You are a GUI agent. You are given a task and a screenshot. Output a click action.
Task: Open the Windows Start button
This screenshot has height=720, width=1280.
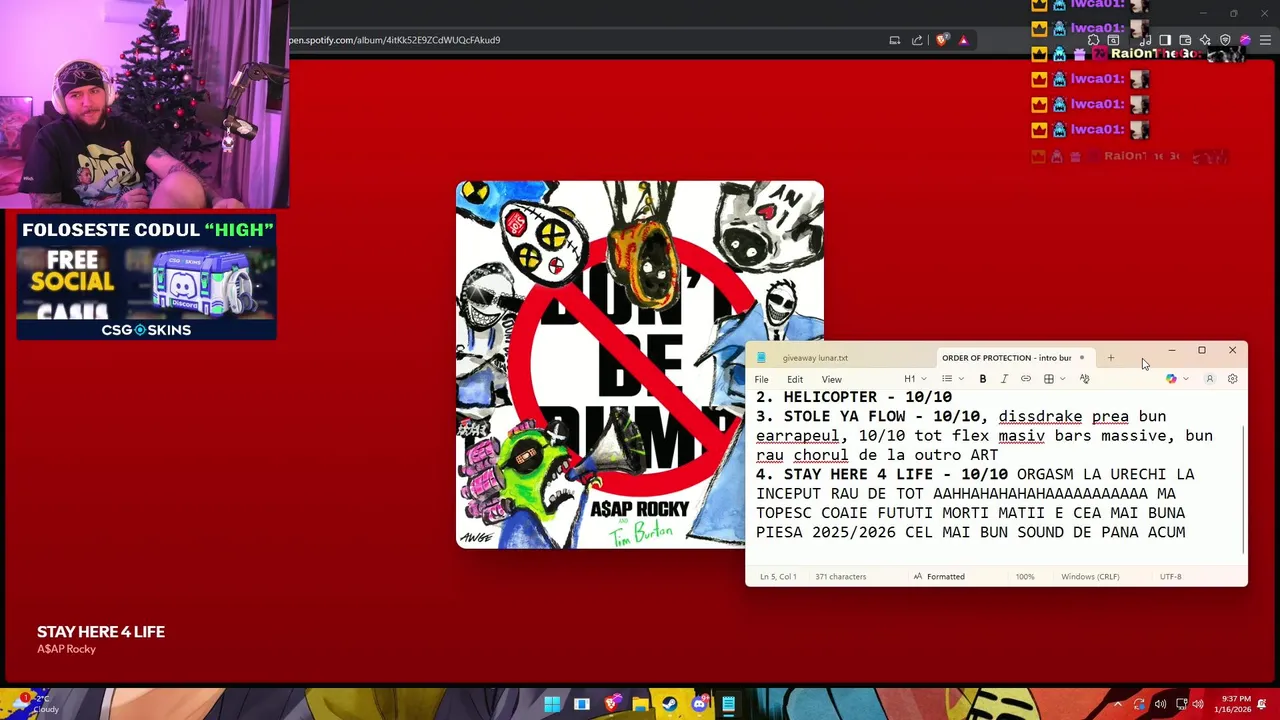tap(552, 704)
